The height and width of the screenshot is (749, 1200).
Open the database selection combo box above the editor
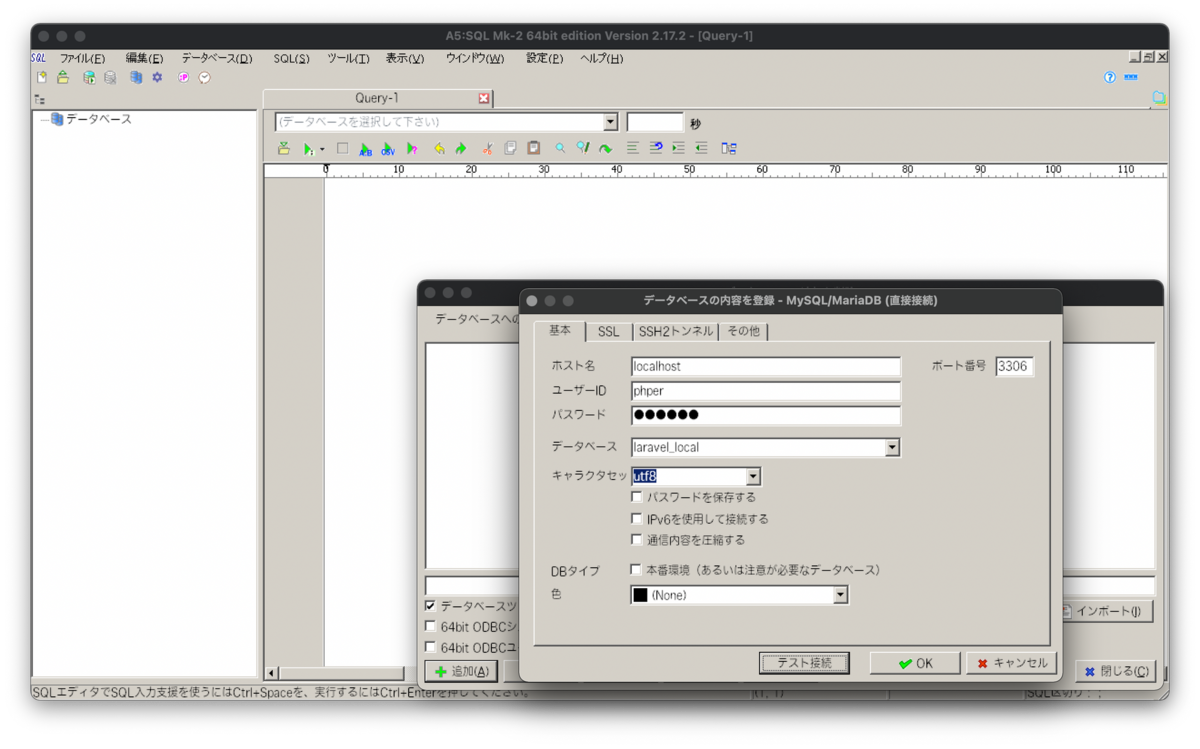tap(611, 121)
